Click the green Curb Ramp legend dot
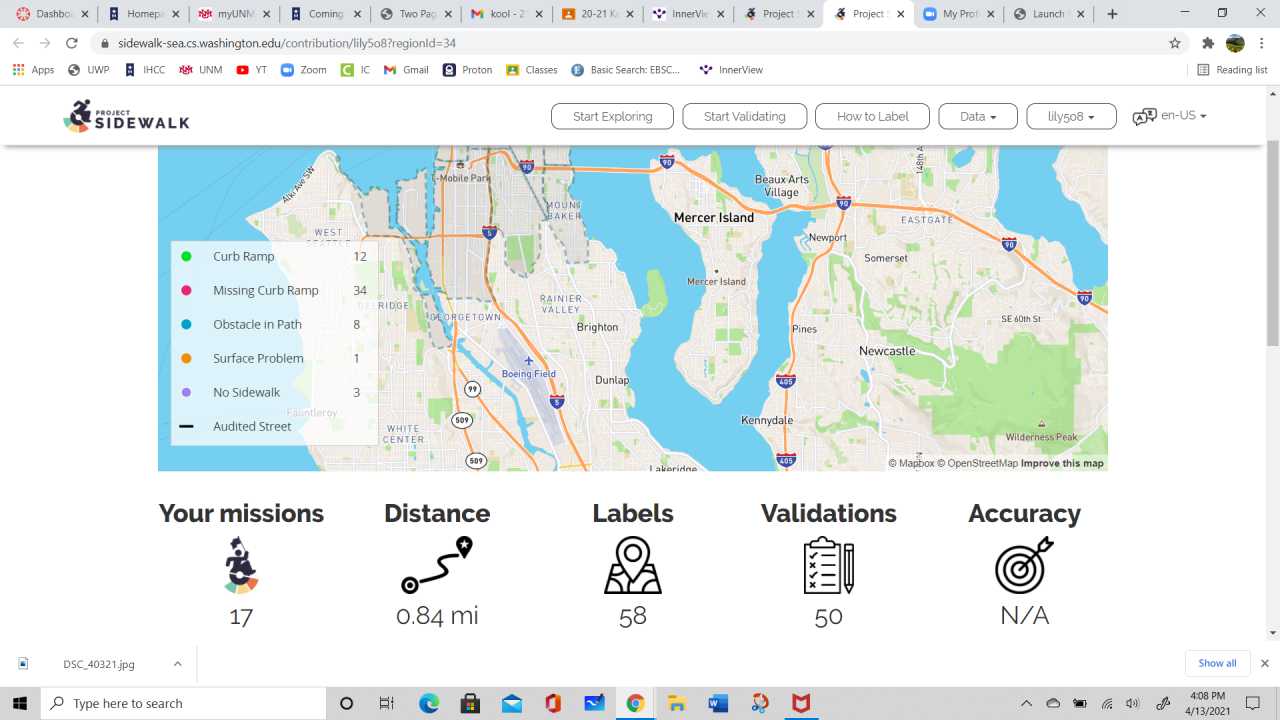1280x720 pixels. [186, 256]
